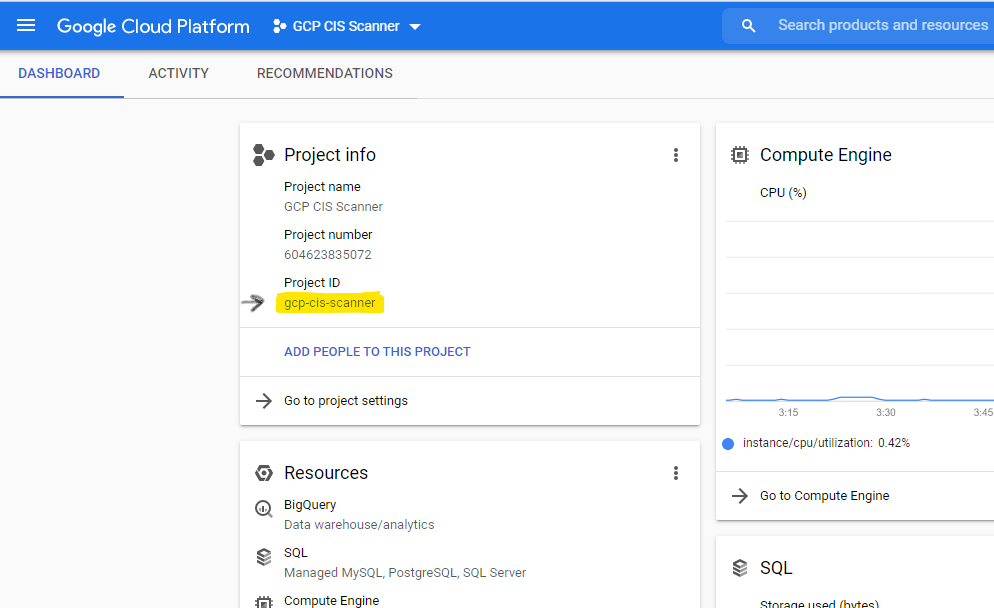Click the Compute Engine card header icon

(739, 154)
